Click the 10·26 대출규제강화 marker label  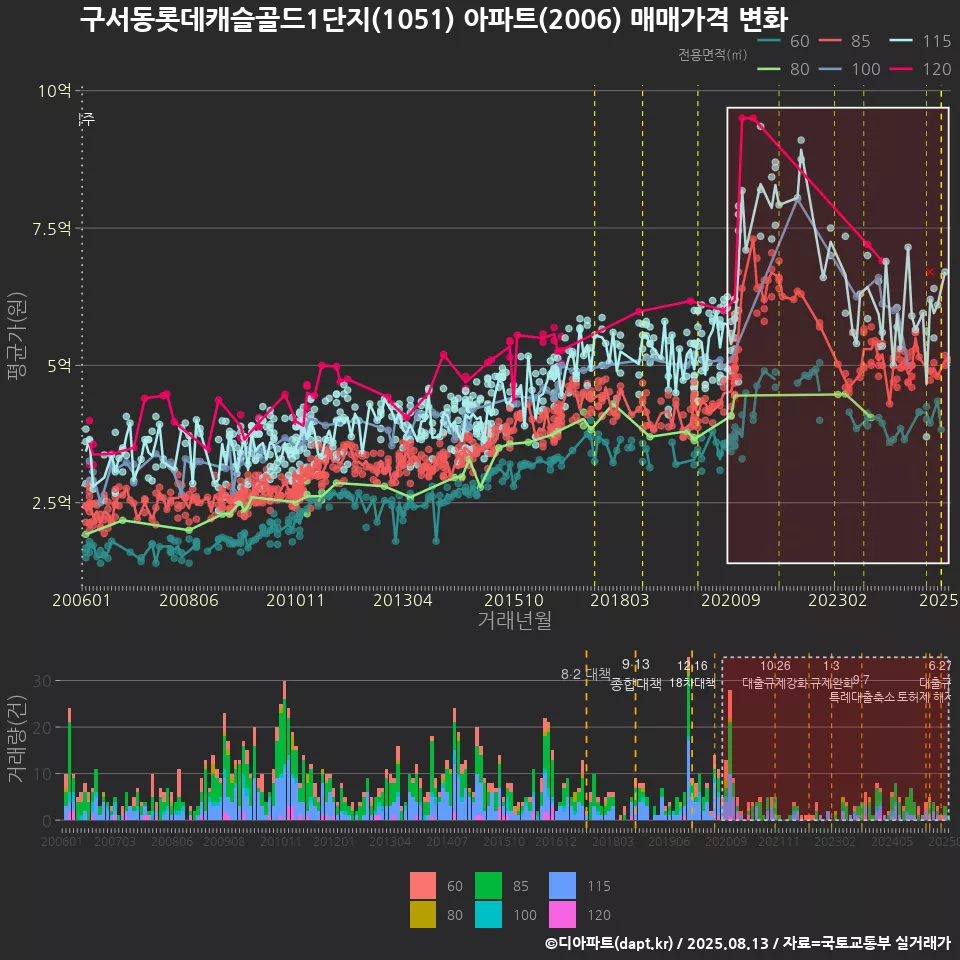tap(775, 674)
